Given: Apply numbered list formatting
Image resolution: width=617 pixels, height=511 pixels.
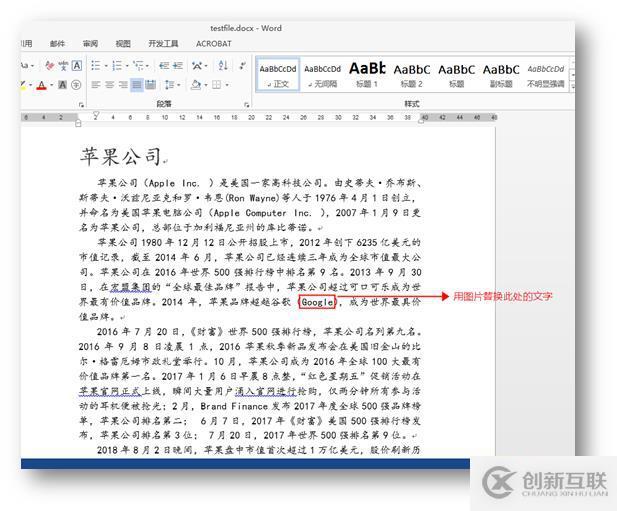Looking at the screenshot, I should pyautogui.click(x=117, y=65).
